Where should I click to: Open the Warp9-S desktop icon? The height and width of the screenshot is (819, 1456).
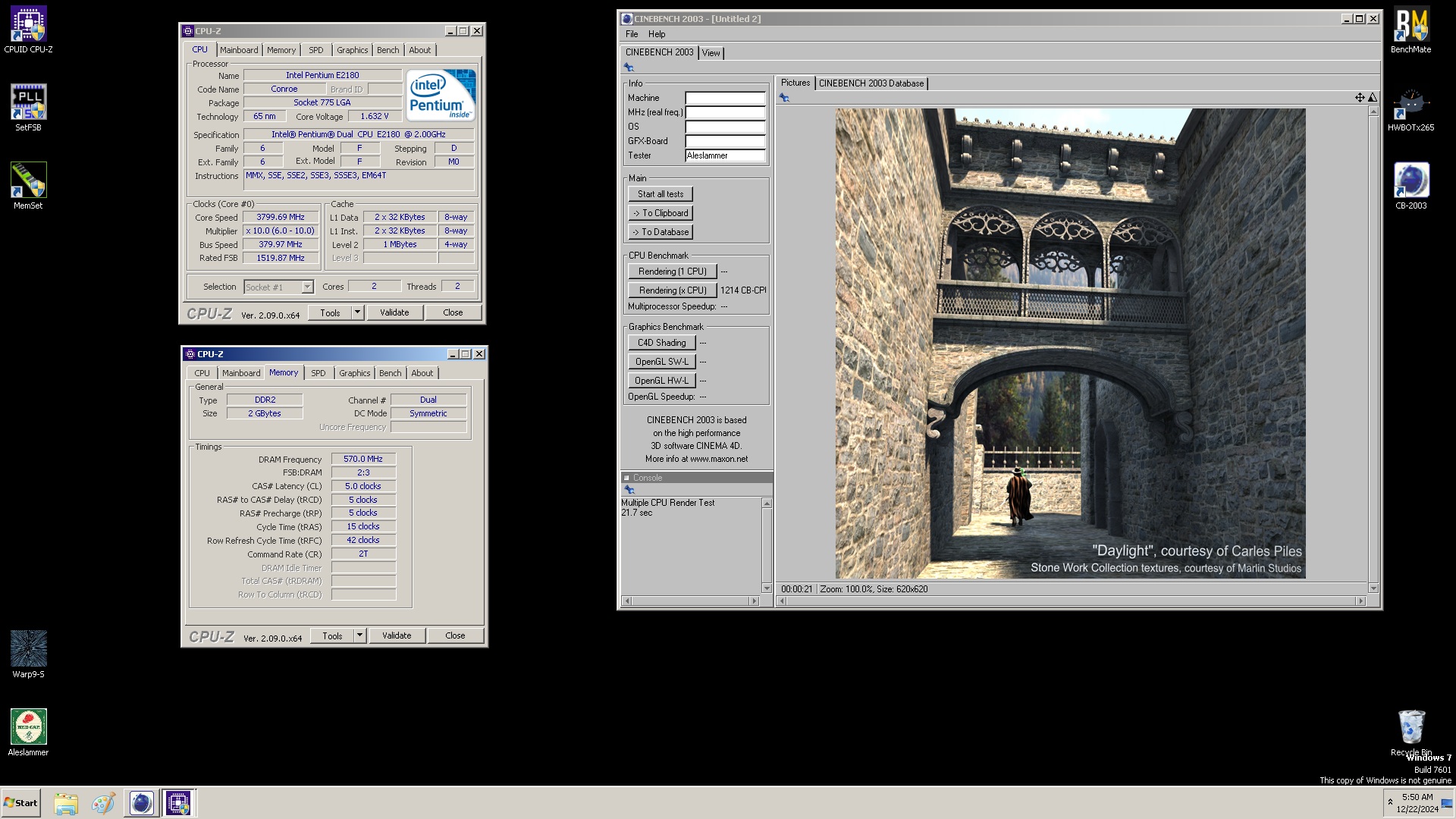click(x=28, y=654)
